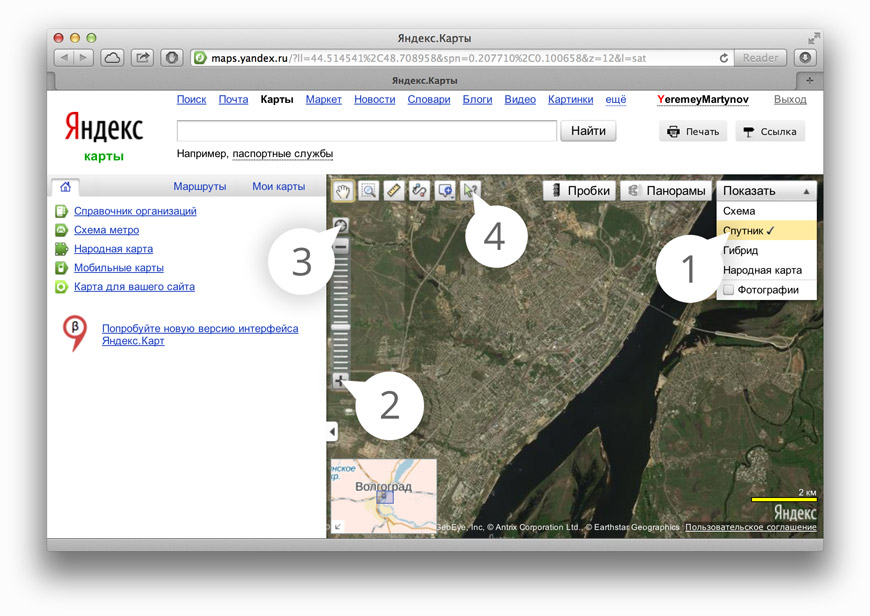This screenshot has width=870, height=616.
Task: Open the Пользовательское соглашение link
Action: coord(751,527)
